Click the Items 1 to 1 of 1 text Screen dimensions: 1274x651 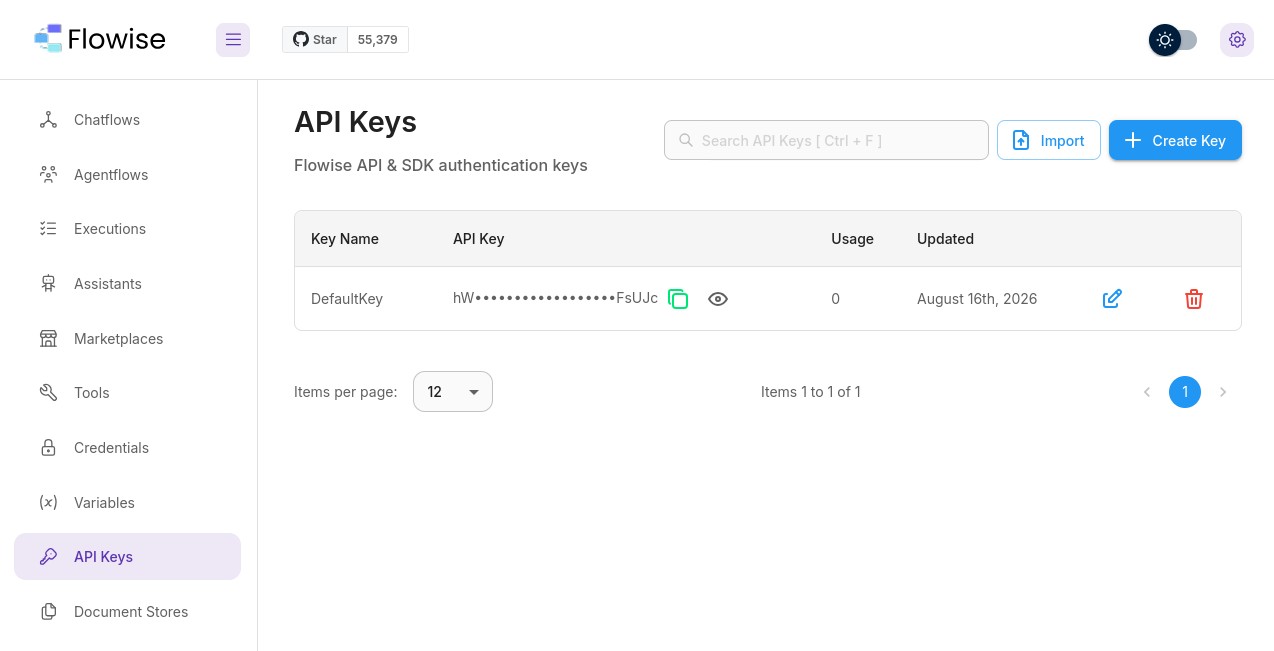point(811,392)
